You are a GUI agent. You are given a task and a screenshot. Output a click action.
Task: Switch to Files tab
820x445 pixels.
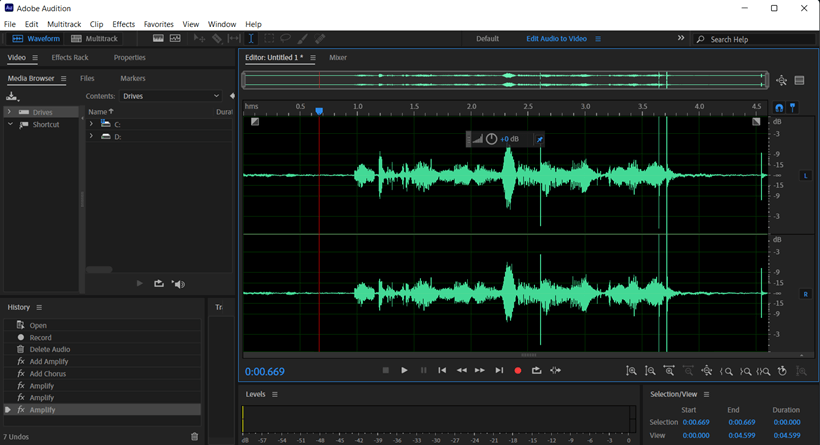87,78
